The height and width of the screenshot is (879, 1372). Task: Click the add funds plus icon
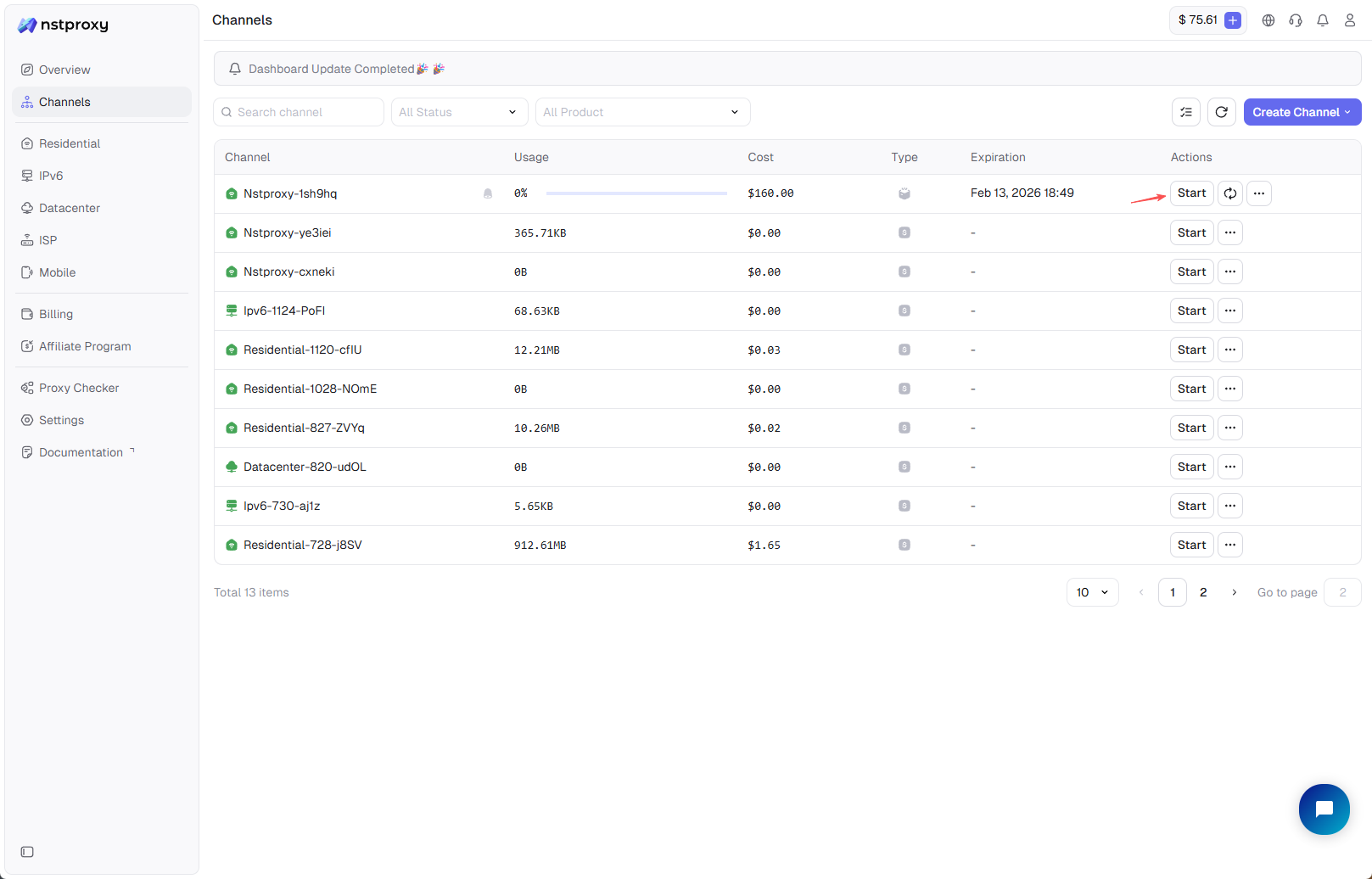[x=1233, y=20]
